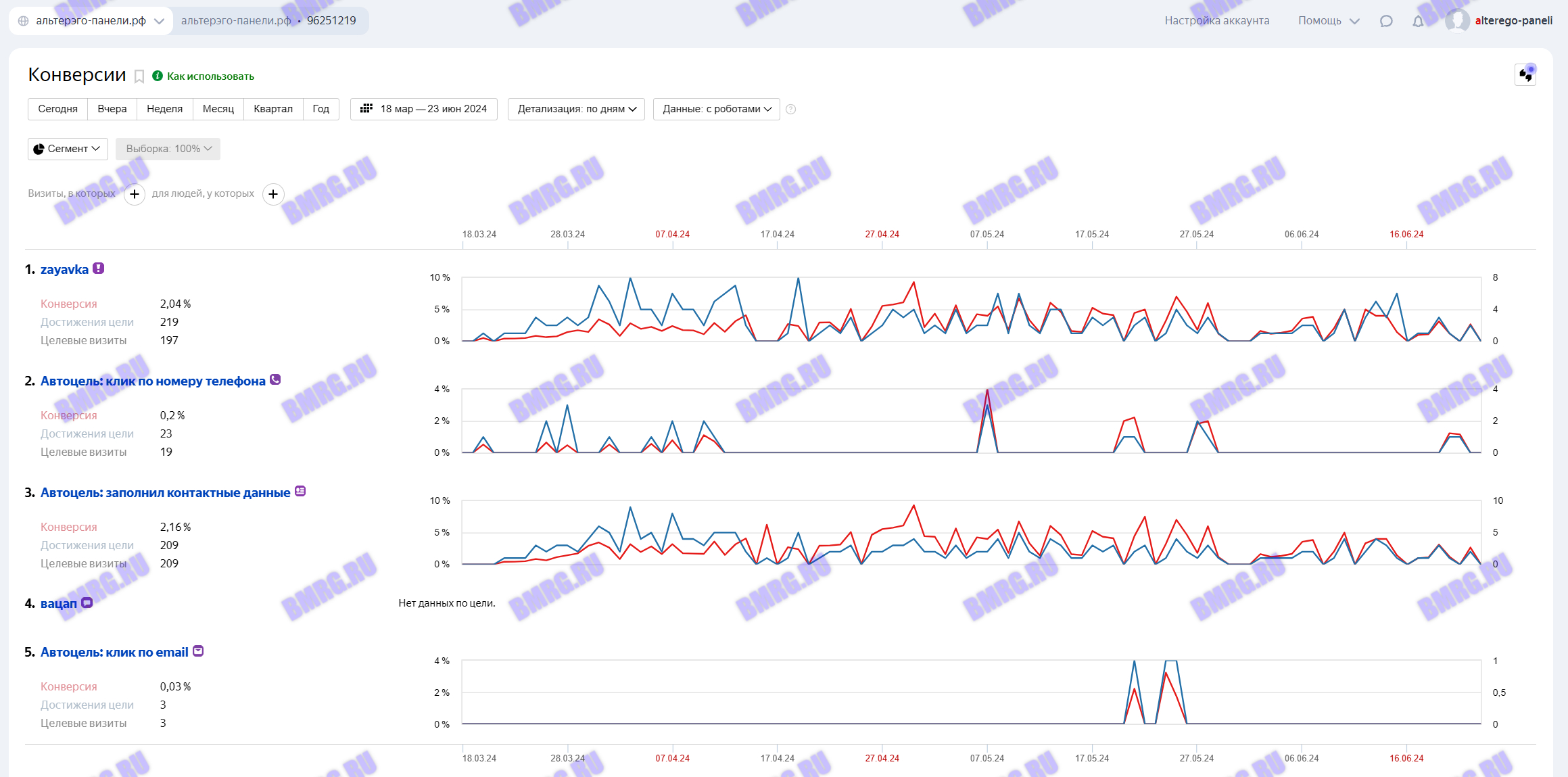Viewport: 1568px width, 777px height.
Task: Select the Месяц period tab
Action: coord(218,109)
